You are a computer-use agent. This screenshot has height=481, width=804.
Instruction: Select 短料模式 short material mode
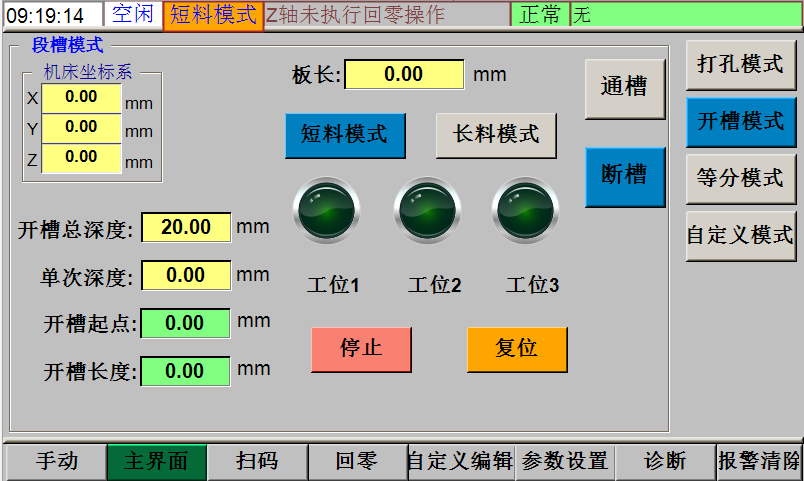click(x=345, y=135)
